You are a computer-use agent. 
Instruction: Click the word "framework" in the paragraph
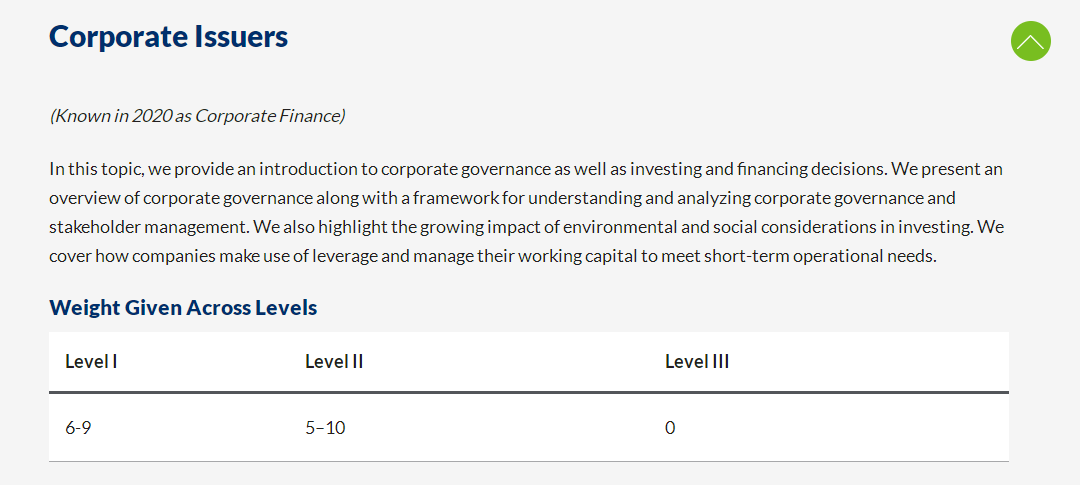pos(457,198)
